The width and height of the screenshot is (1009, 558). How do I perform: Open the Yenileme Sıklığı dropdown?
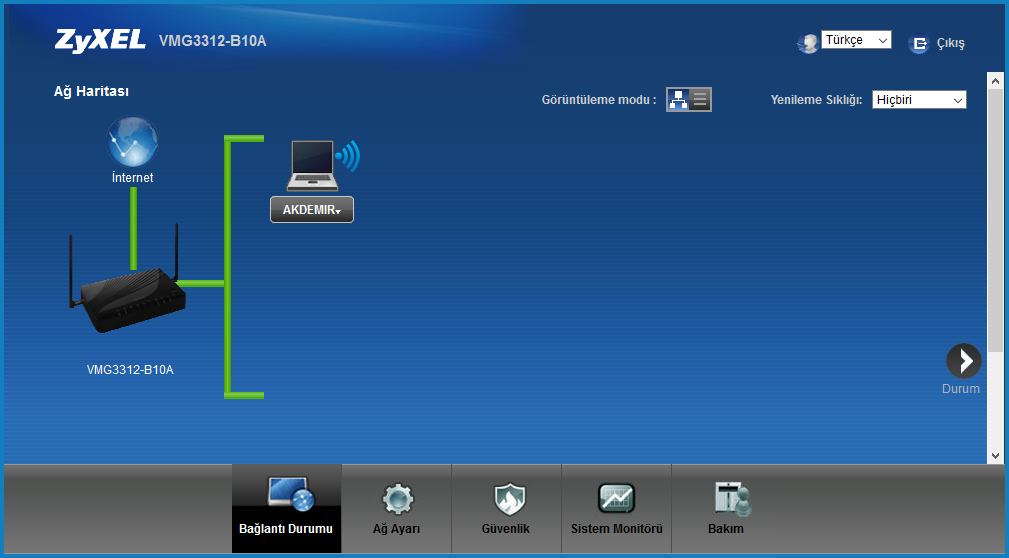tap(919, 100)
